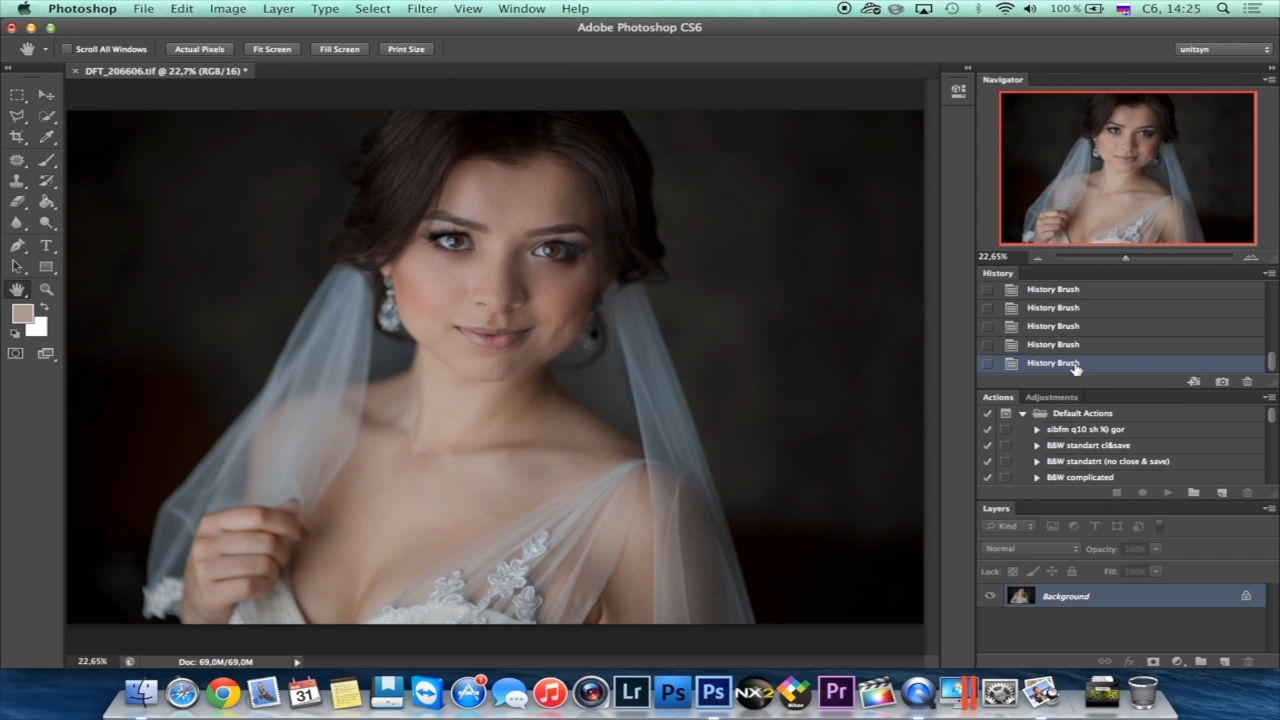Play the selected action
Image resolution: width=1280 pixels, height=720 pixels.
click(1168, 493)
